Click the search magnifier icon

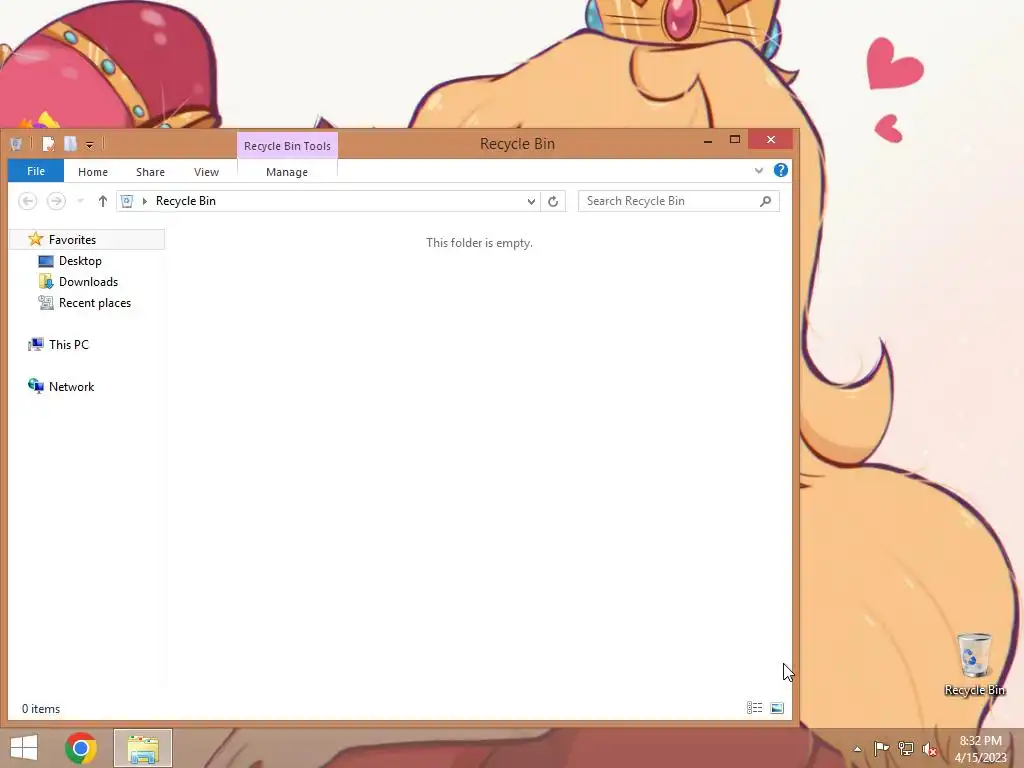[x=765, y=201]
